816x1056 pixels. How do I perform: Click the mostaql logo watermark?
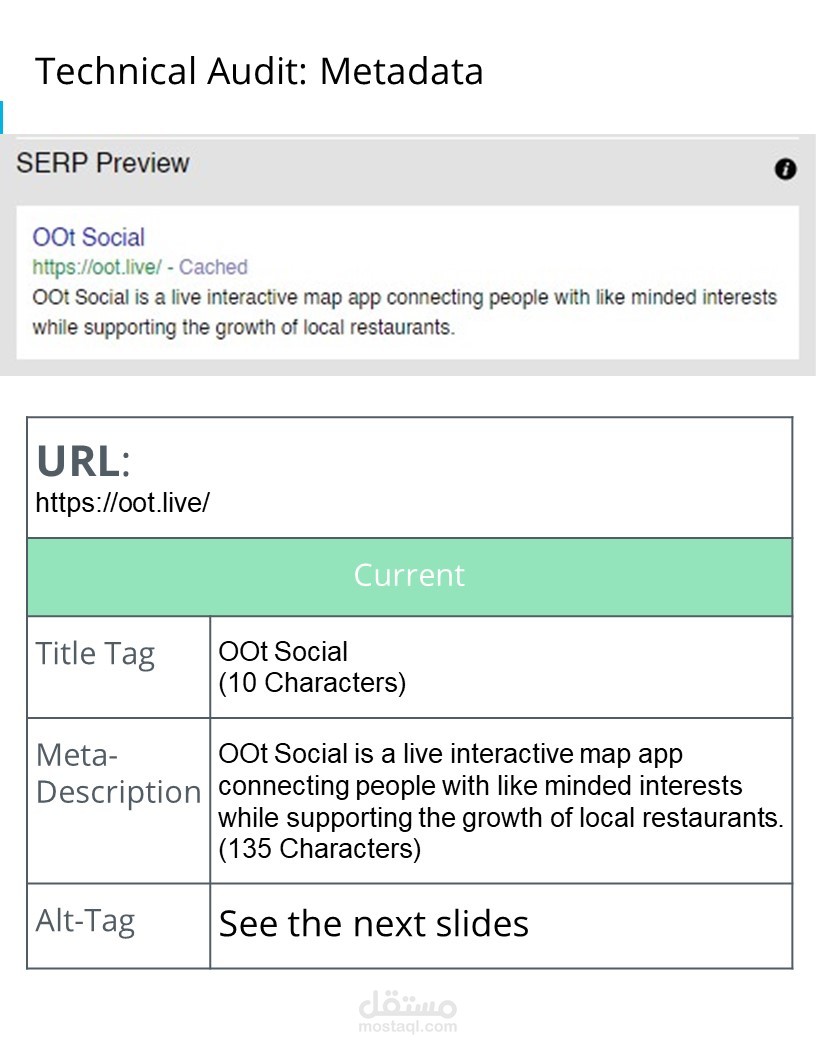pos(408,1004)
